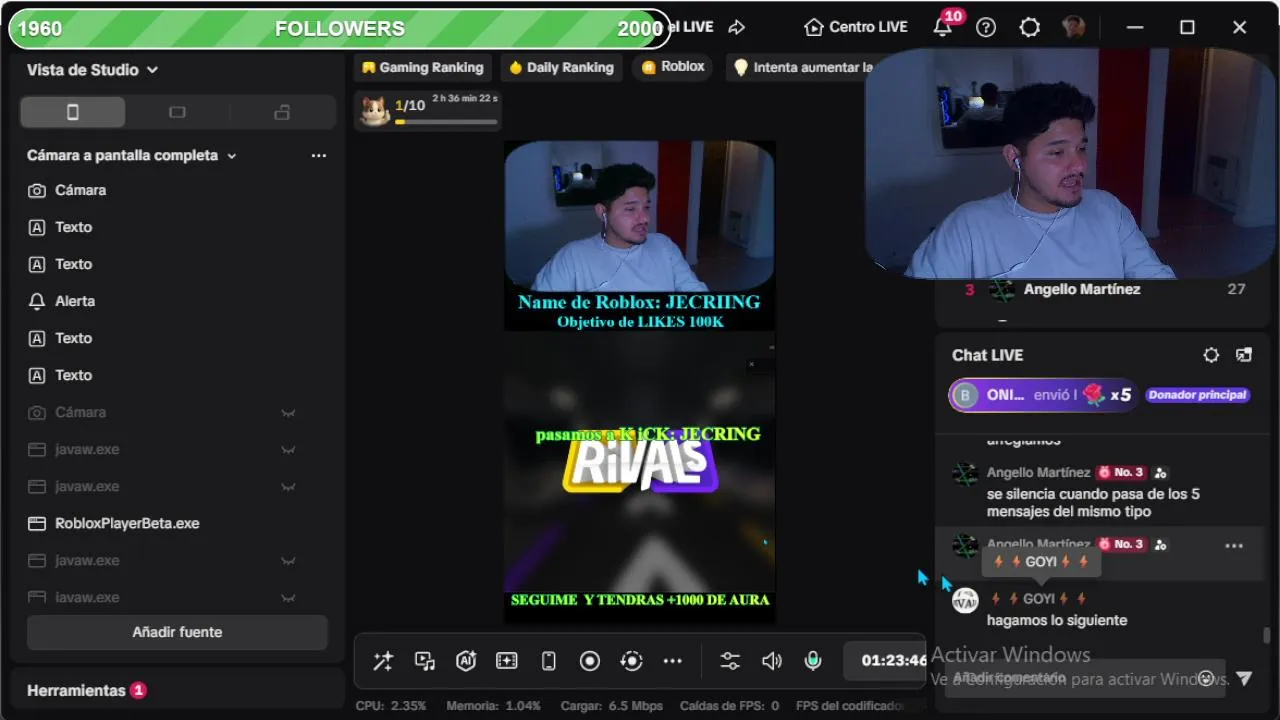1280x720 pixels.
Task: Add a source with Añadir fuente
Action: tap(177, 632)
